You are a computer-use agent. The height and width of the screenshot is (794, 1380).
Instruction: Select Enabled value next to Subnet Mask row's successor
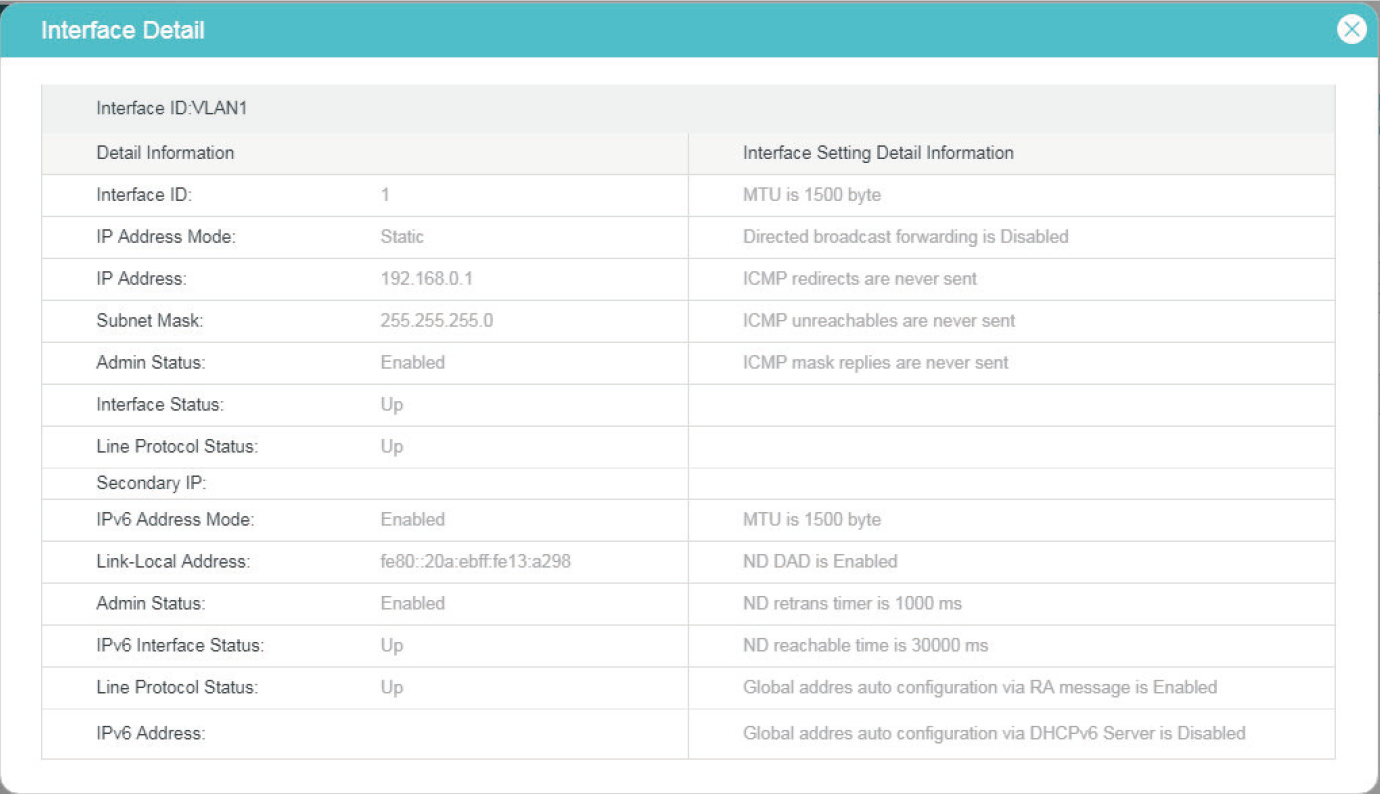click(x=412, y=363)
